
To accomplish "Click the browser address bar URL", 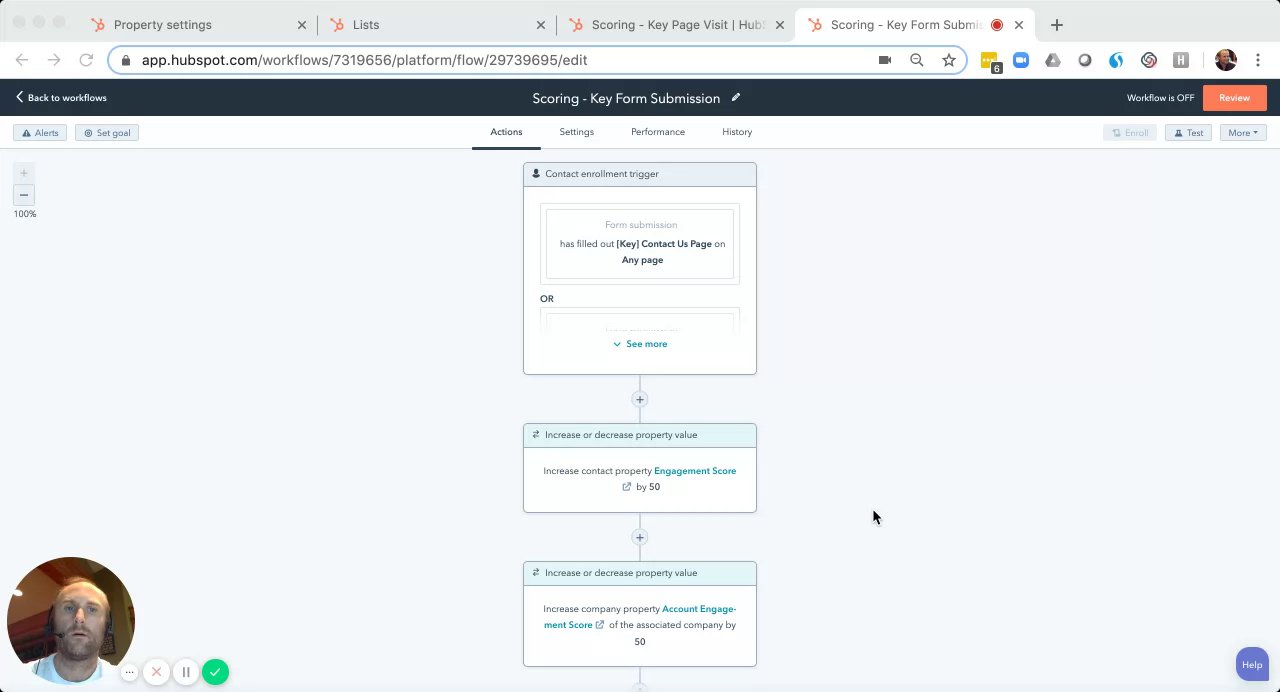I will (x=364, y=60).
